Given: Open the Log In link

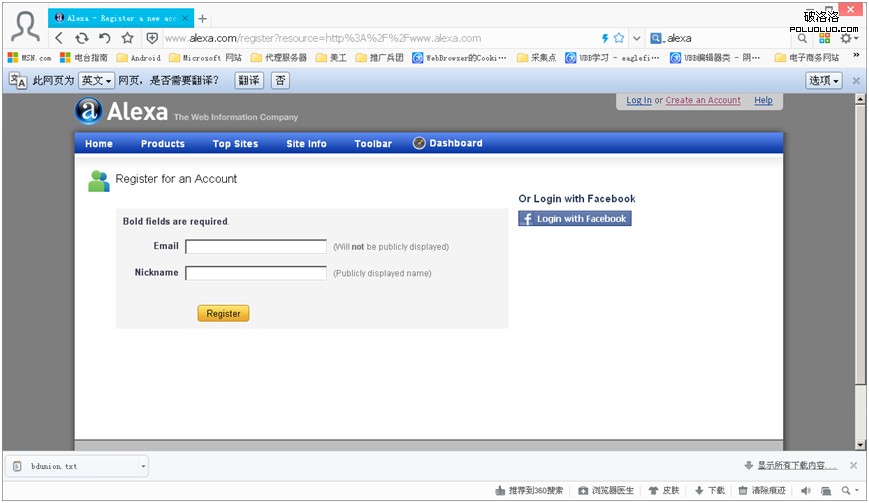Looking at the screenshot, I should pos(639,100).
